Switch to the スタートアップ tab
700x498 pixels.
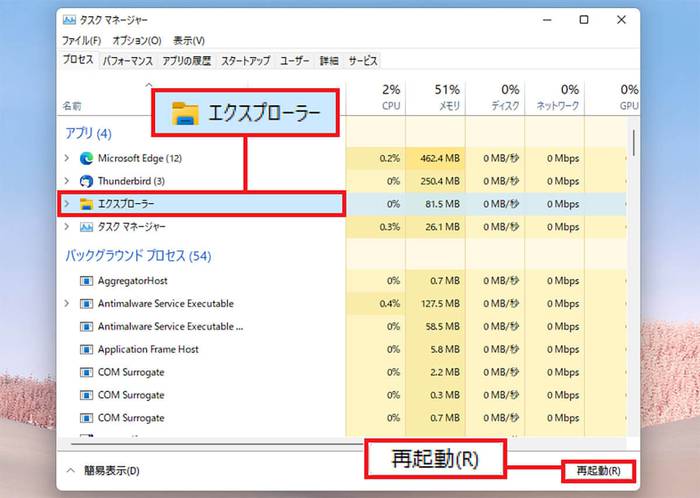pyautogui.click(x=246, y=61)
